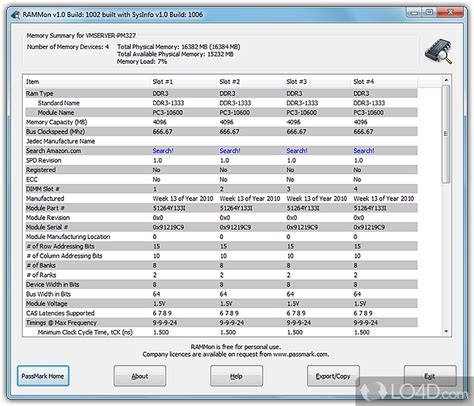Viewport: 474px width, 406px height.
Task: Select the Slot #1 column header
Action: coord(163,82)
